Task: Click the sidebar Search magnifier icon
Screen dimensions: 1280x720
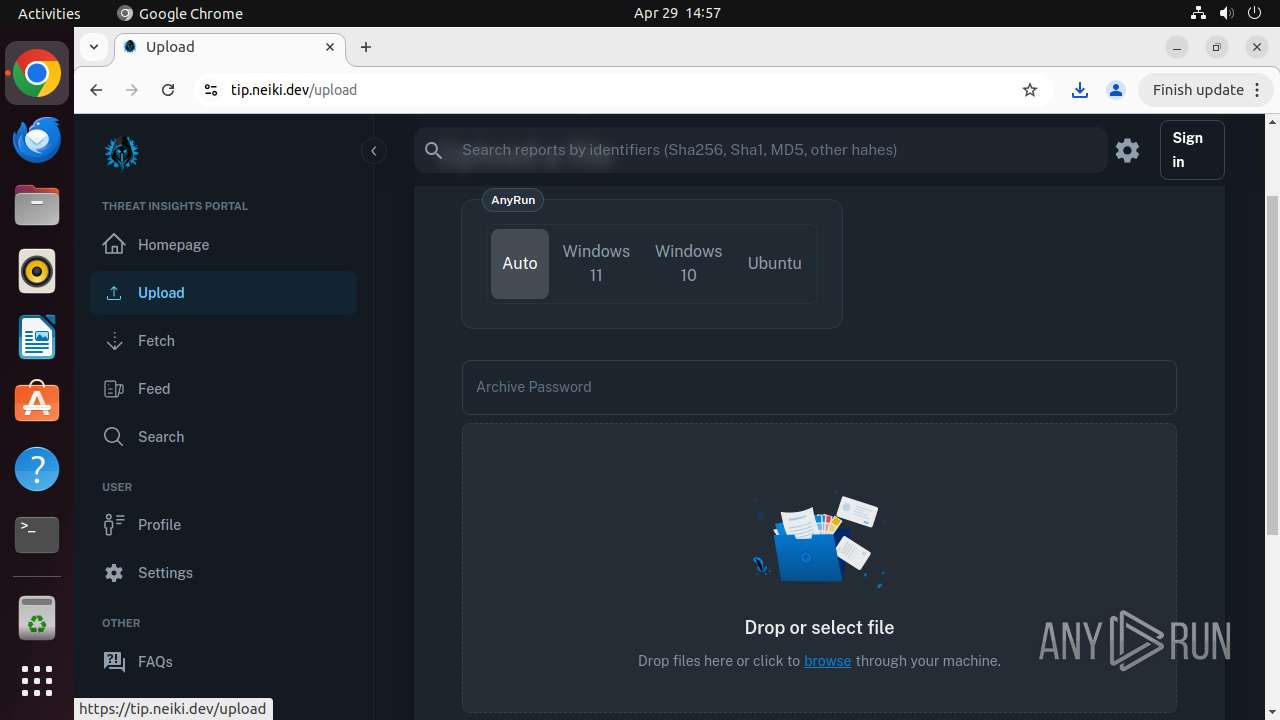Action: click(x=114, y=437)
